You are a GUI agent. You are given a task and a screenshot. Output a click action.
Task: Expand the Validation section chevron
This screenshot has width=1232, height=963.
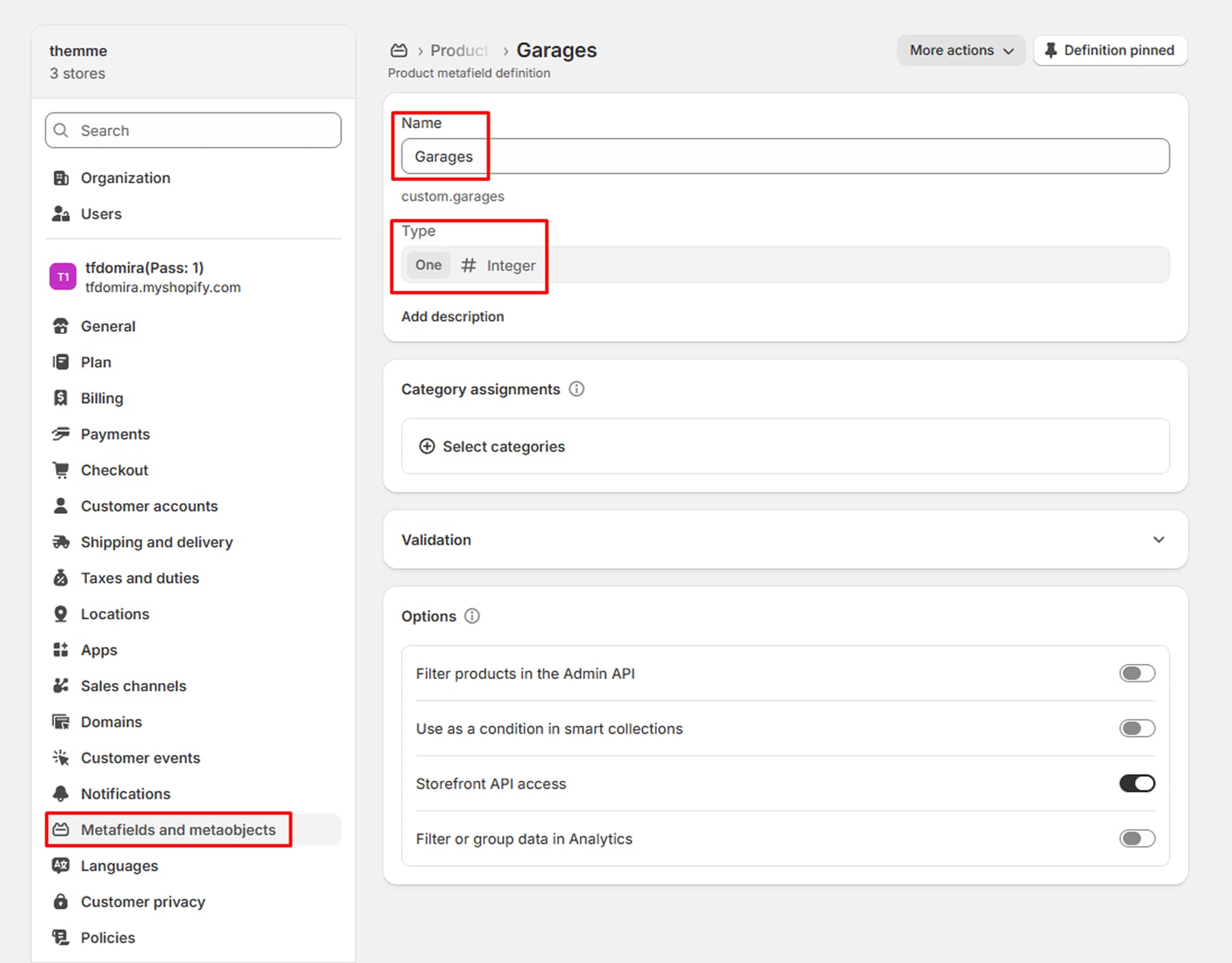click(1158, 539)
